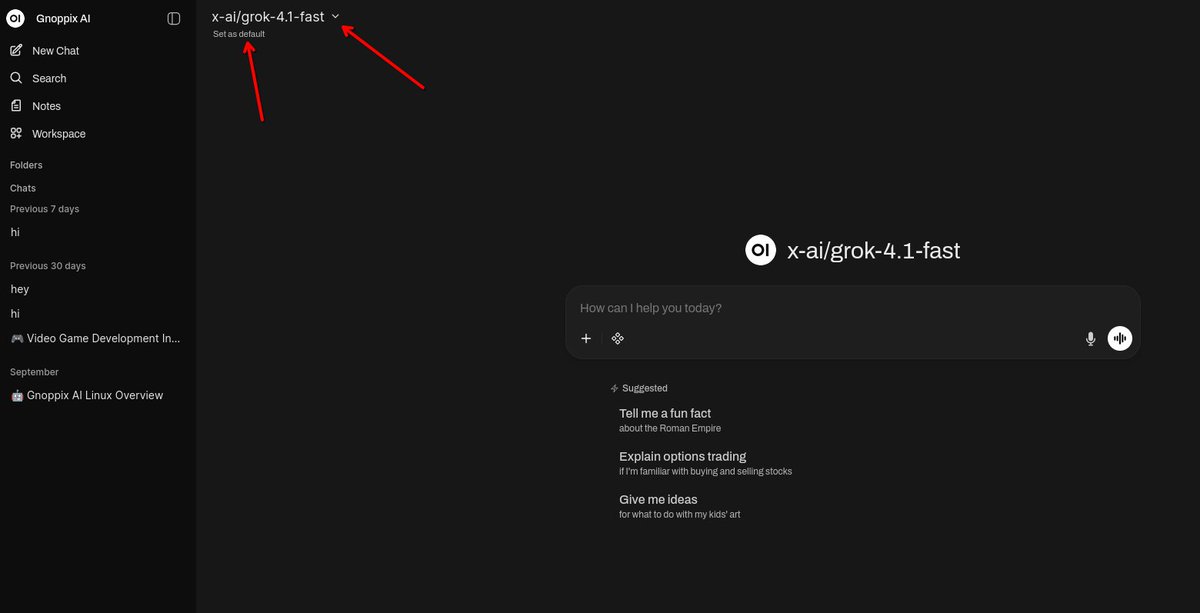Click Set as default under the model name
Viewport: 1200px width, 613px height.
point(239,33)
